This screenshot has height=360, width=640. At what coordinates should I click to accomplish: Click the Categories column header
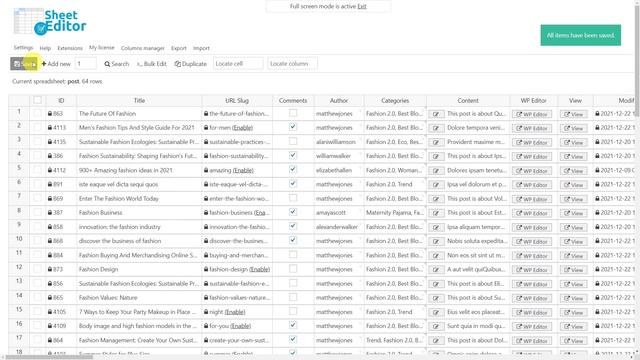[395, 100]
